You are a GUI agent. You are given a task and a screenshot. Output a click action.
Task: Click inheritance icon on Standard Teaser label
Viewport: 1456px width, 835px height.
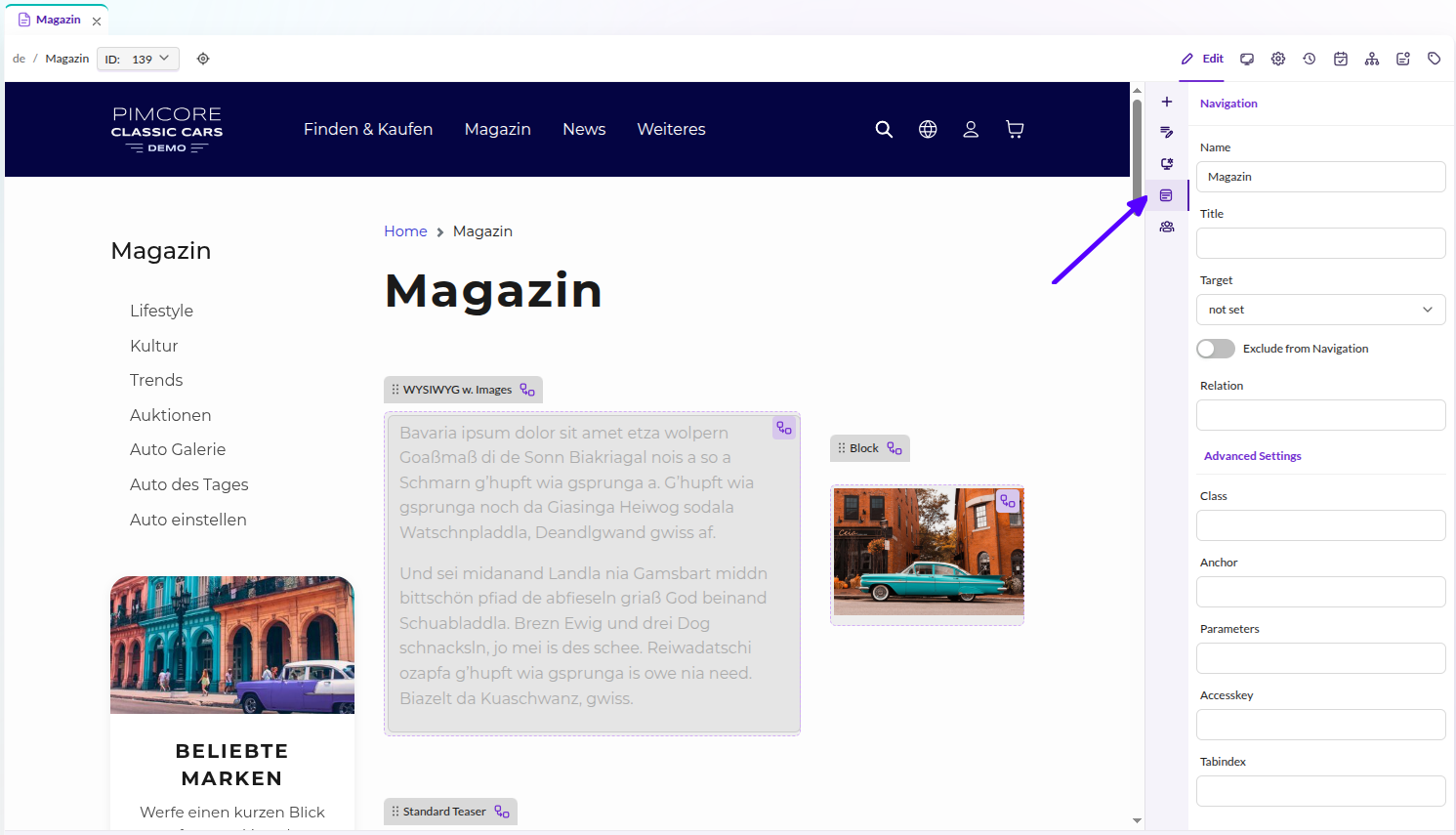pos(502,812)
